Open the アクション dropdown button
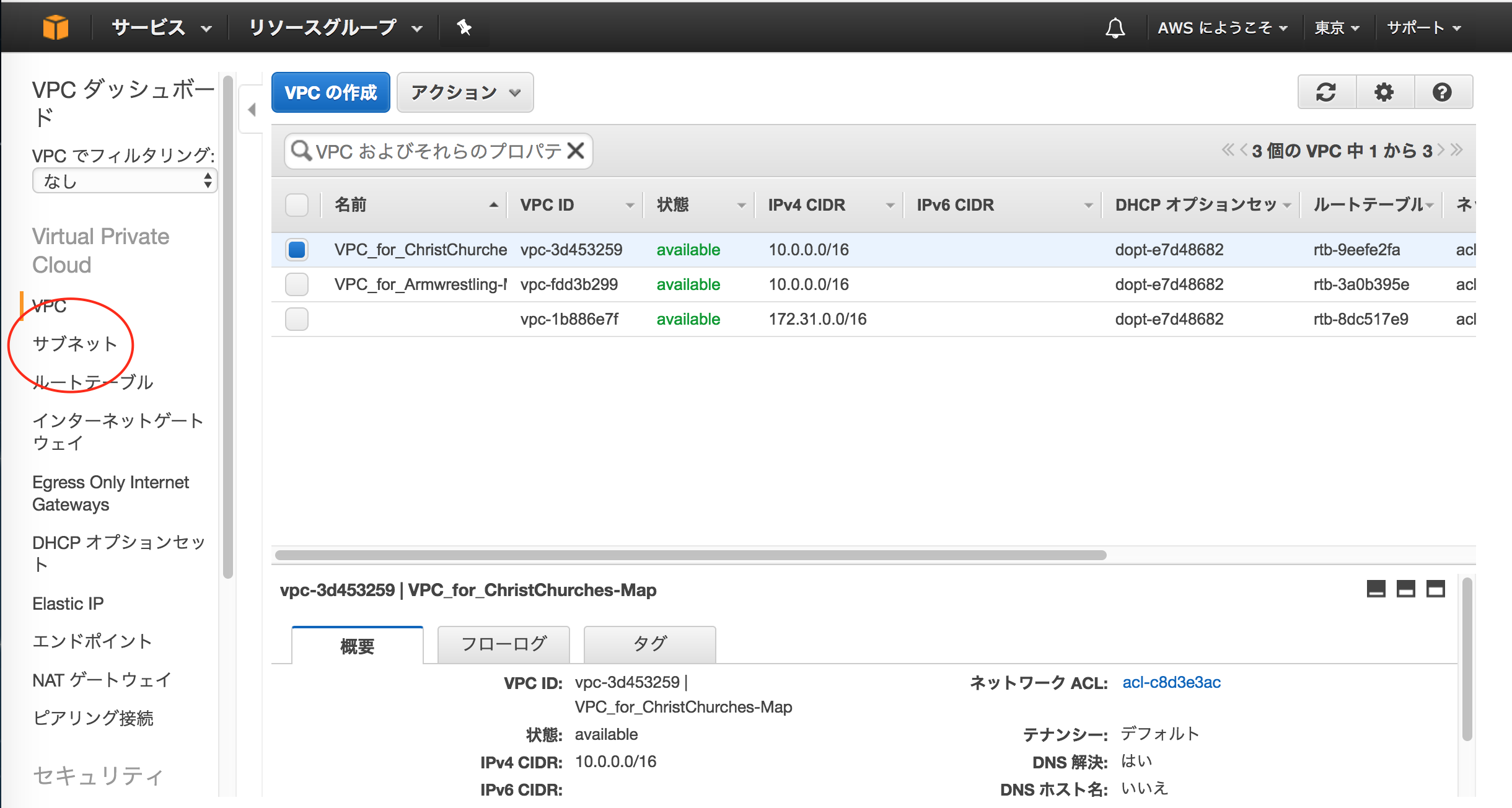This screenshot has height=808, width=1512. coord(465,92)
